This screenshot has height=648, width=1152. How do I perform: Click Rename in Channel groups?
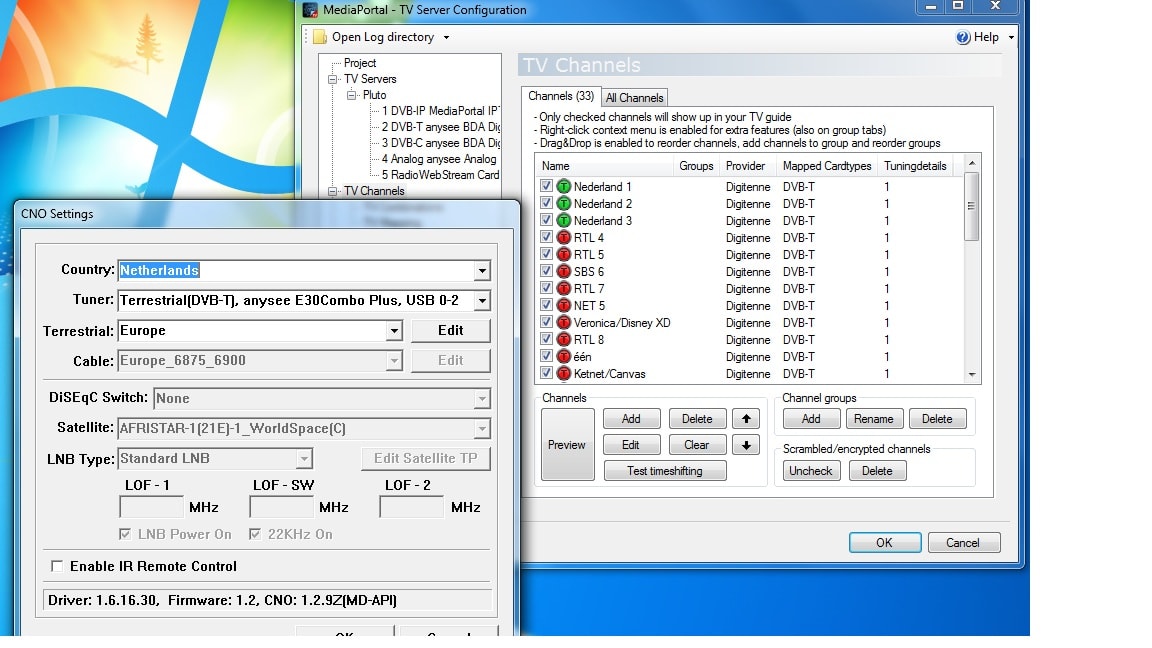pos(874,419)
